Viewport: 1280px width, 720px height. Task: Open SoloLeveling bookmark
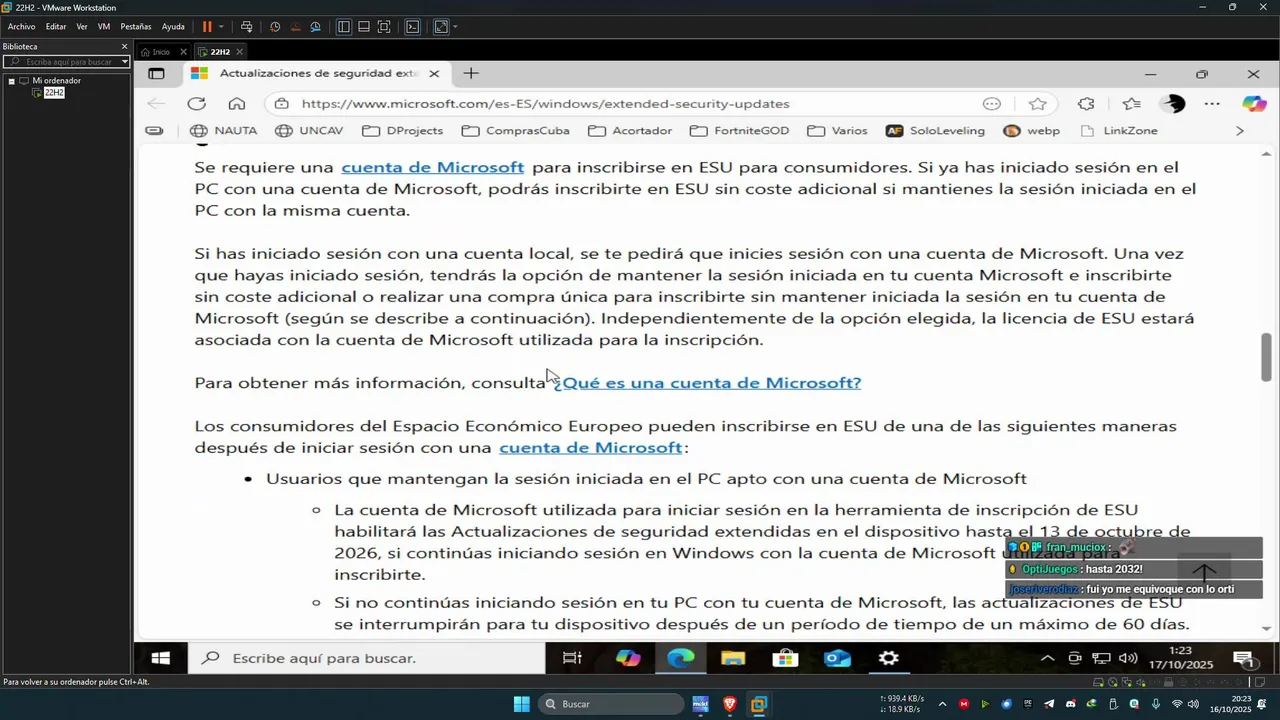point(936,131)
